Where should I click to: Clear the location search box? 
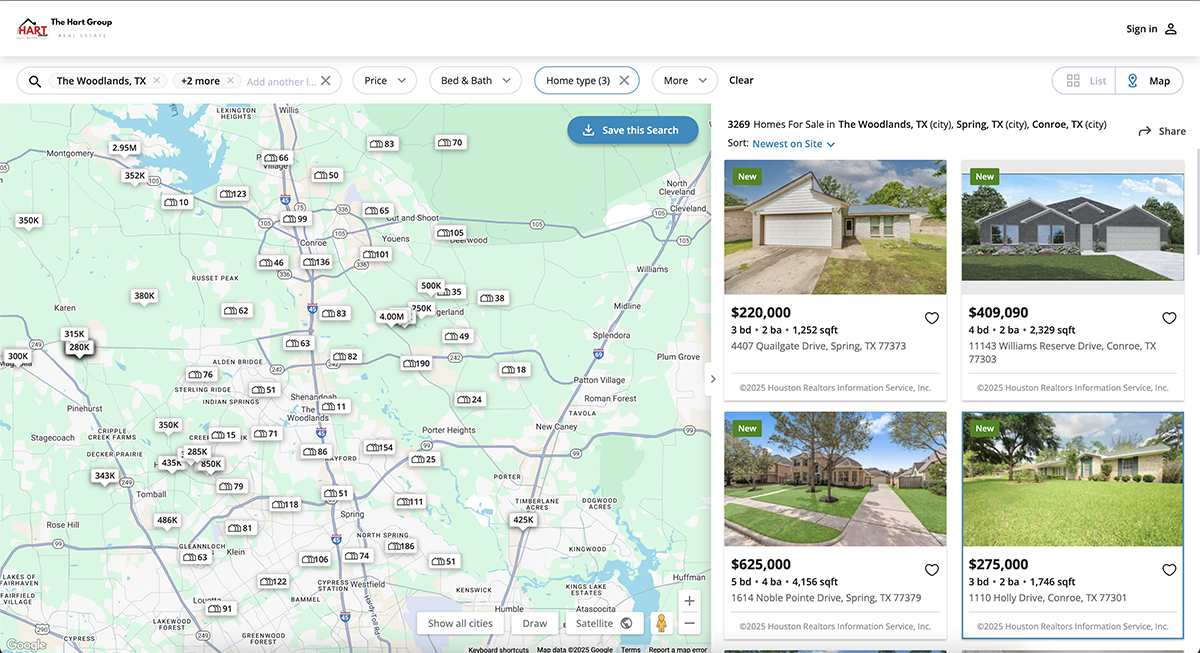(325, 81)
